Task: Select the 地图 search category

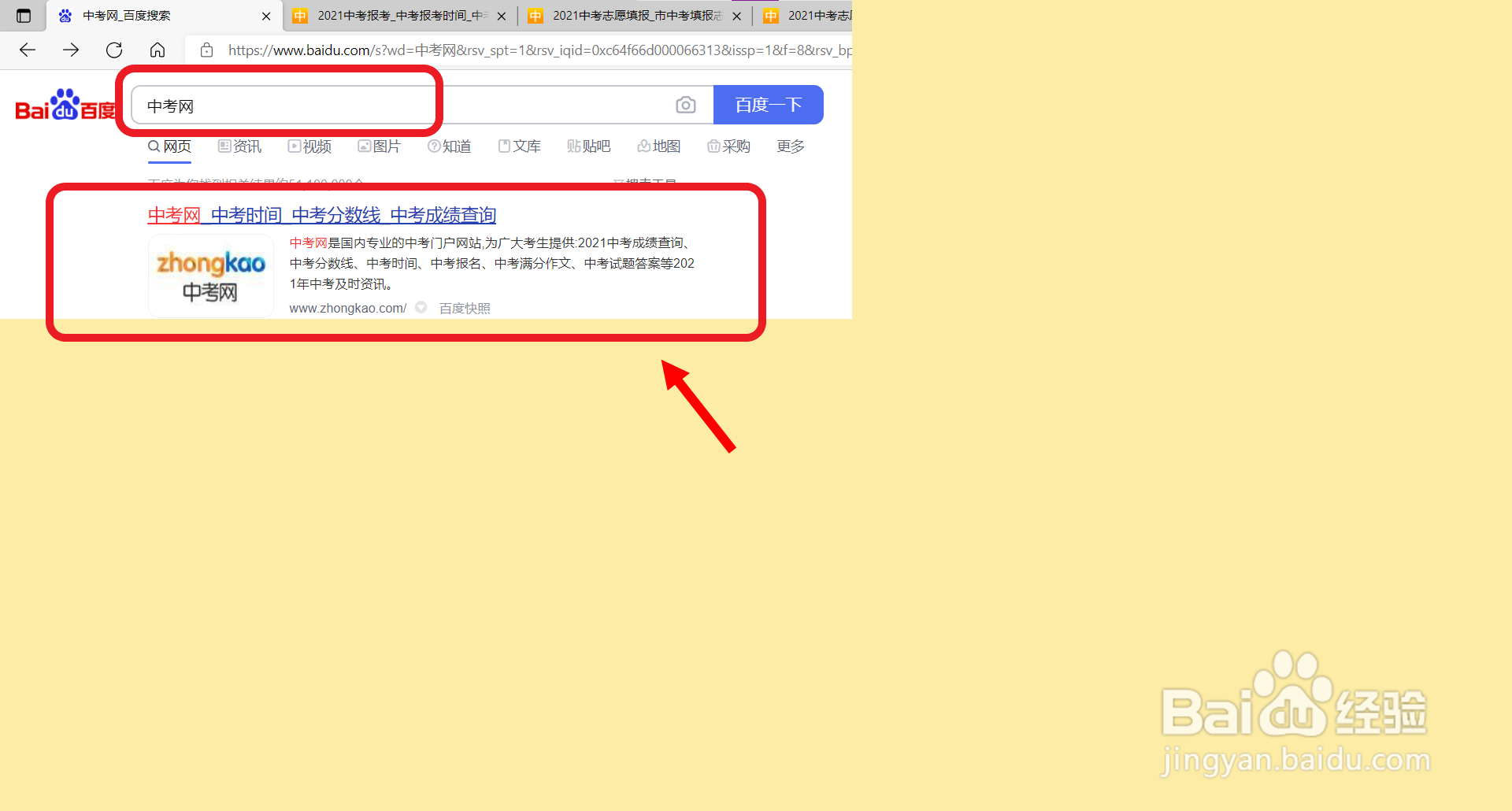Action: pos(659,146)
